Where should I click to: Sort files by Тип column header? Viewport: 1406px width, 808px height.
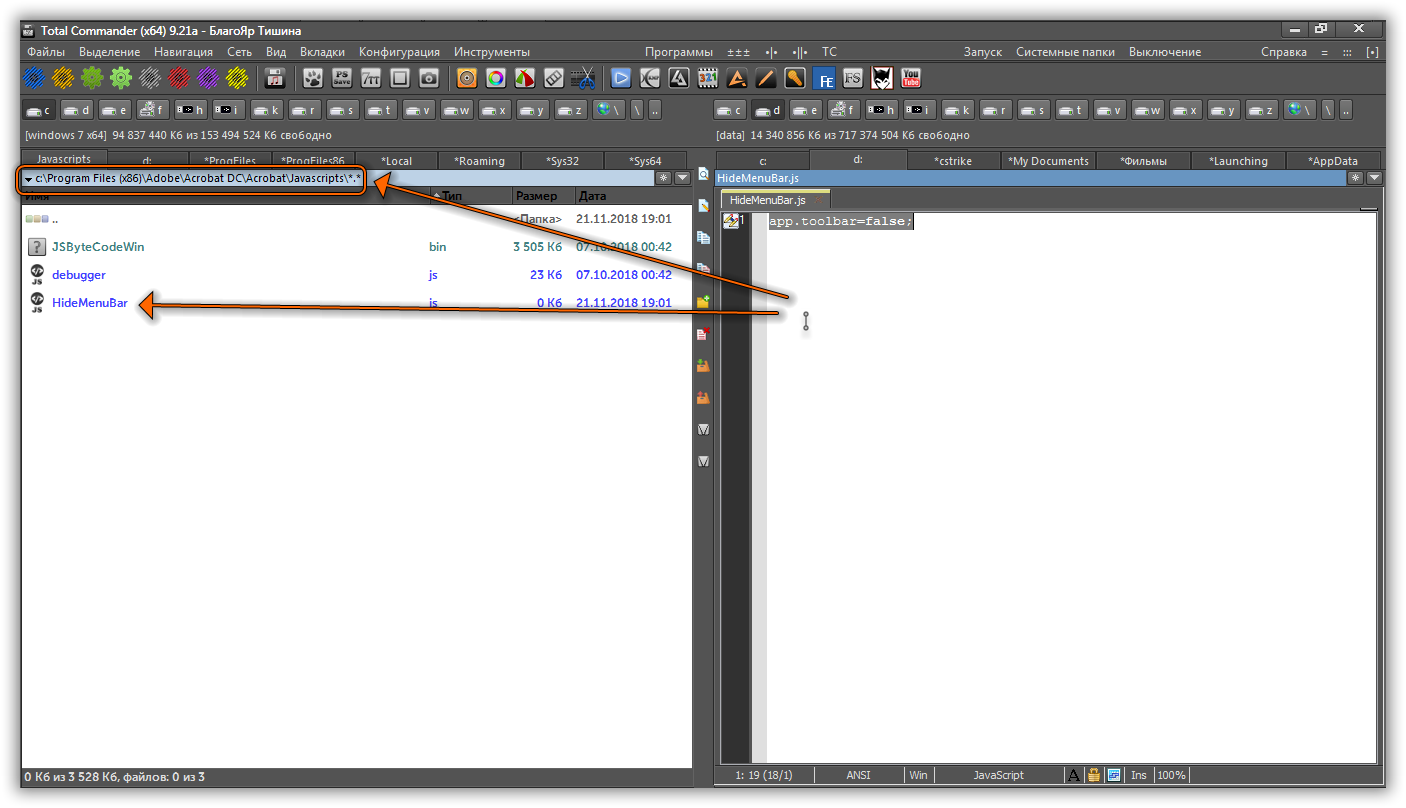coord(471,196)
